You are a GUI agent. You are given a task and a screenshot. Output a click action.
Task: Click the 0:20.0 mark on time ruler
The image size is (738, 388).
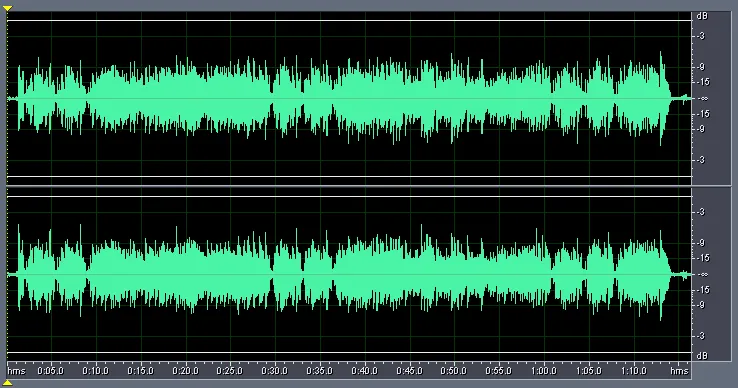[x=185, y=371]
